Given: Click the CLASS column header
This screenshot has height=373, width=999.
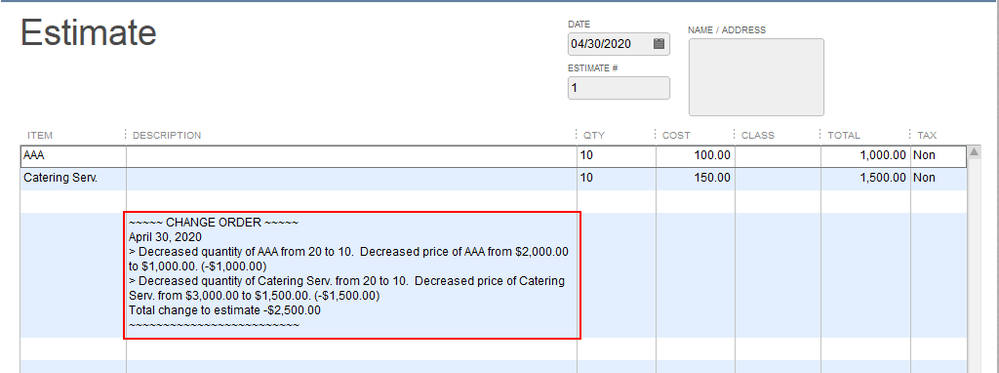Looking at the screenshot, I should (758, 135).
